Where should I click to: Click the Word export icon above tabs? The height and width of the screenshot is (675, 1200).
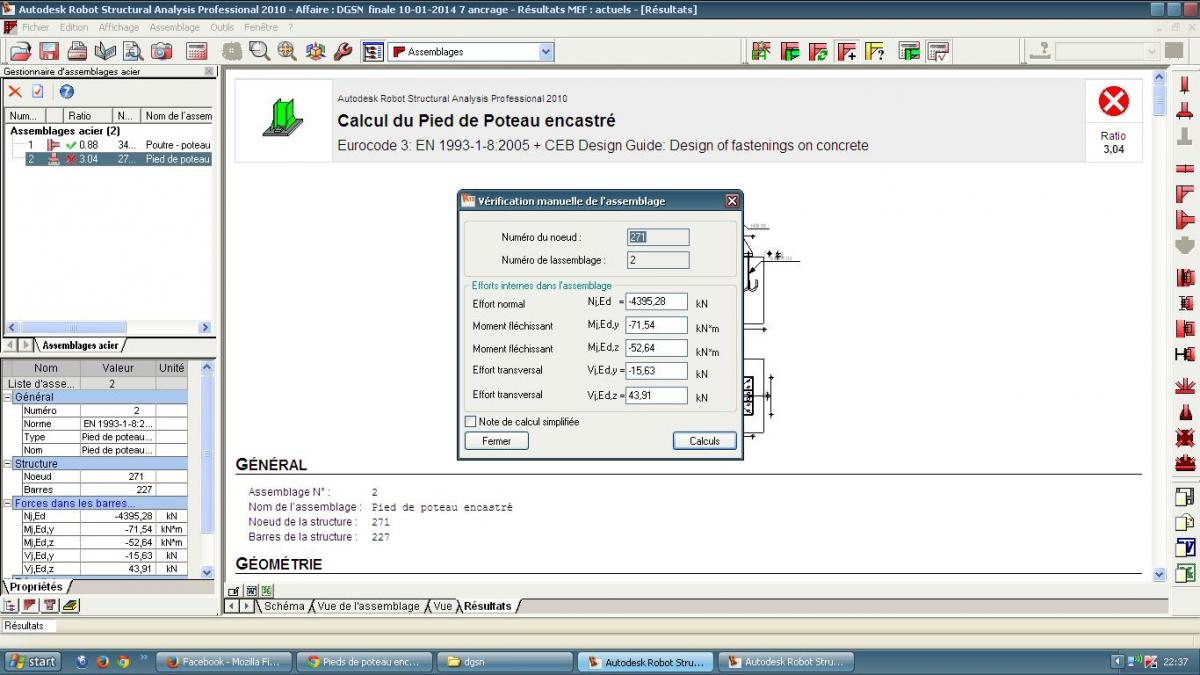click(x=251, y=591)
